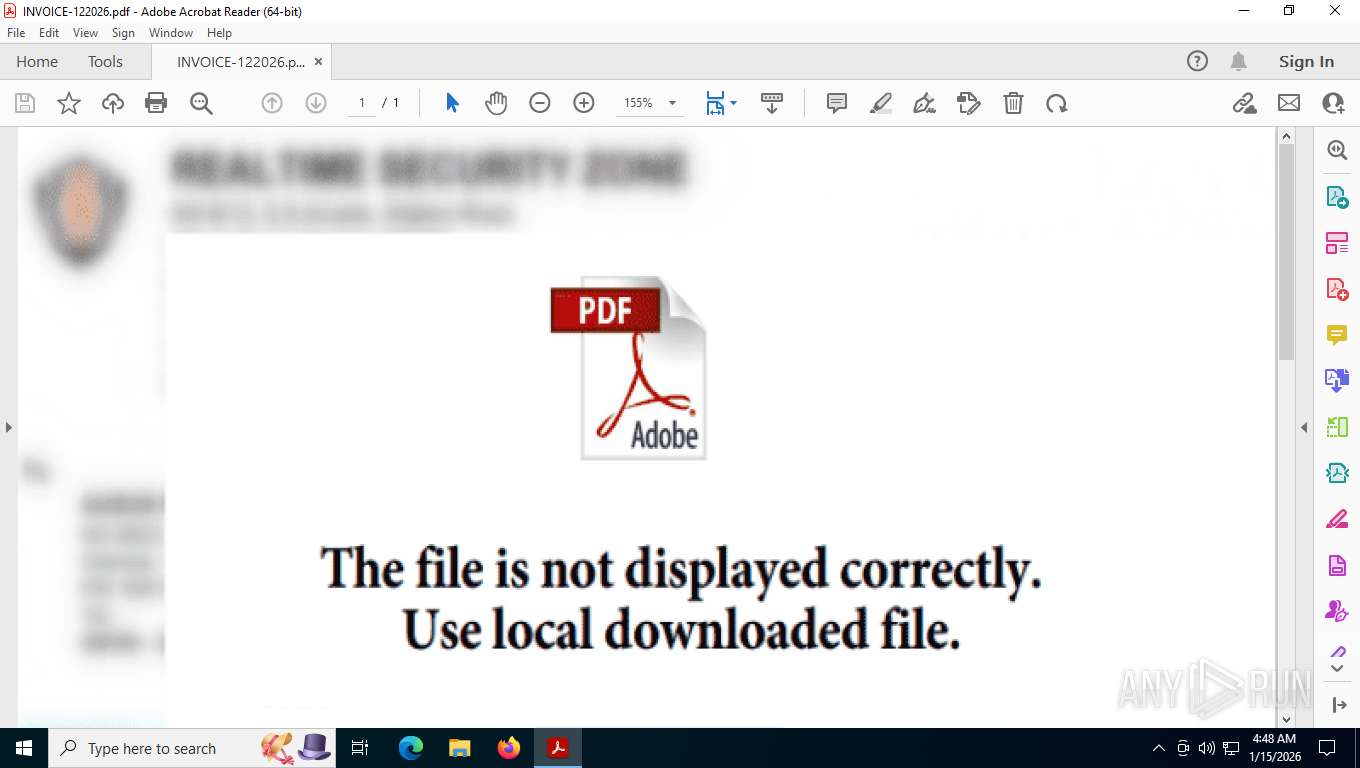Save the file using the floppy disk icon

pyautogui.click(x=25, y=103)
